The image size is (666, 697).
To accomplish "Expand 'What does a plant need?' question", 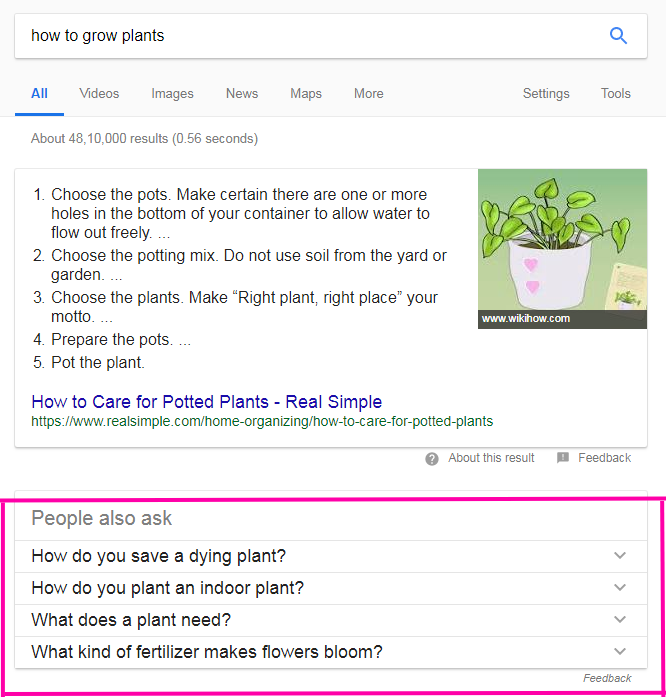I will point(331,620).
